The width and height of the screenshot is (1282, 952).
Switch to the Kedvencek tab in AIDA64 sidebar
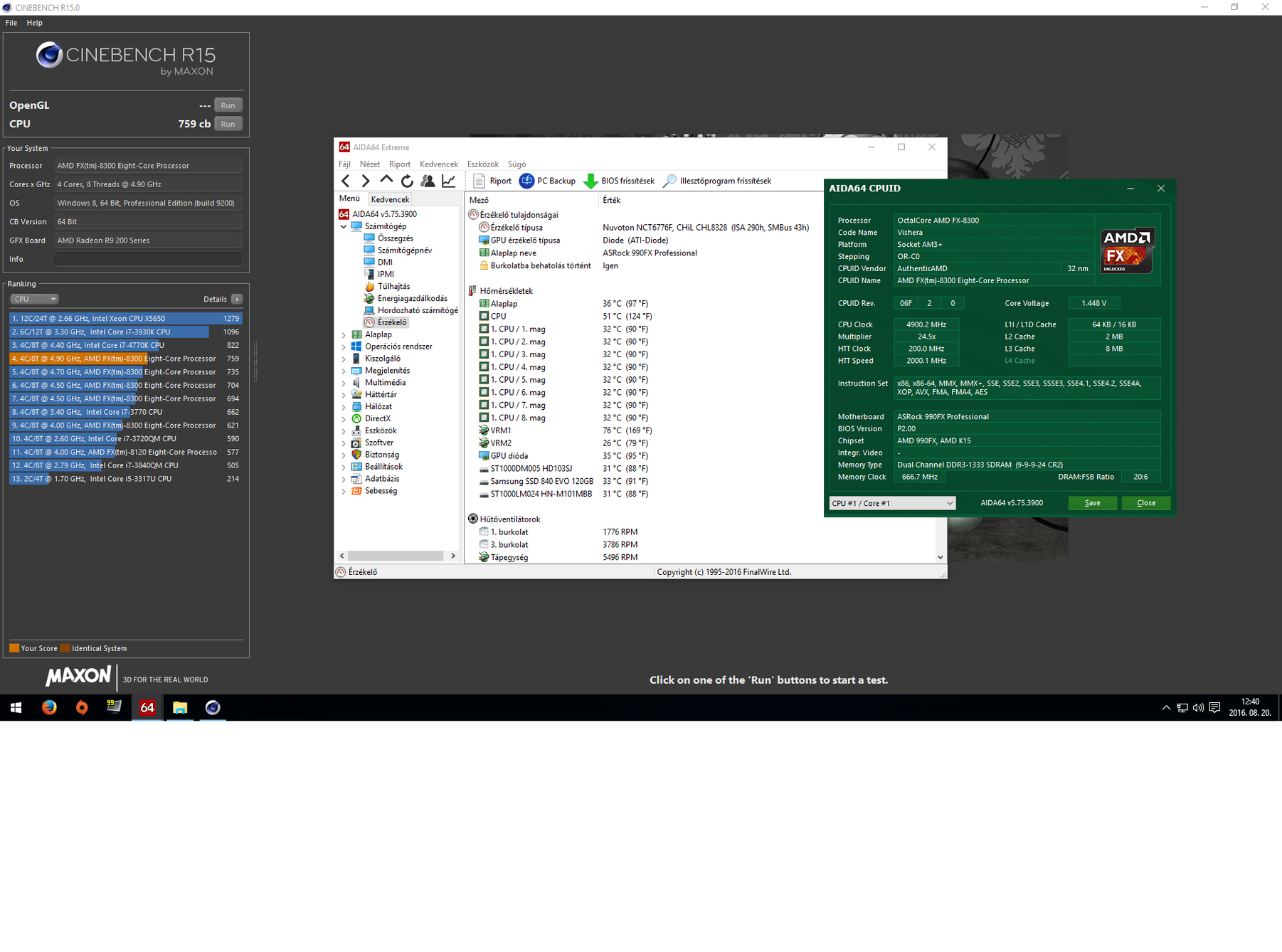pos(390,199)
